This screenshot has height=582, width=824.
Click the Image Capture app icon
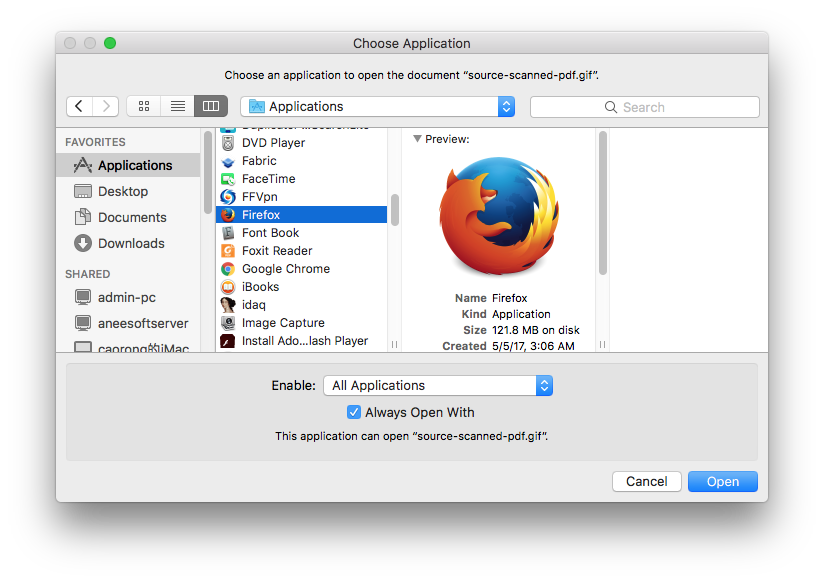[x=228, y=323]
